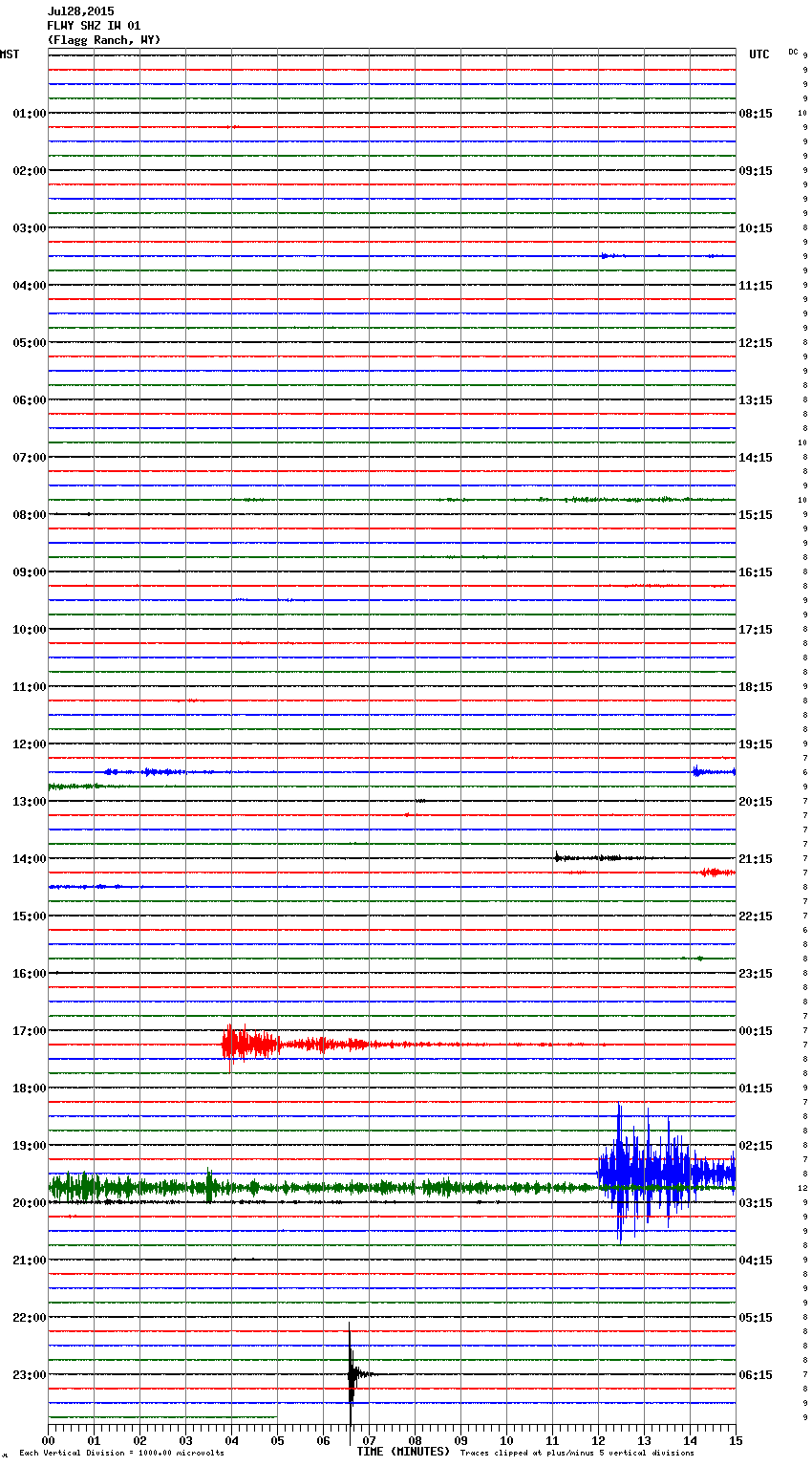This screenshot has height=1466, width=812.
Task: Click the TIME (MINUTES) axis title
Action: 403,1452
